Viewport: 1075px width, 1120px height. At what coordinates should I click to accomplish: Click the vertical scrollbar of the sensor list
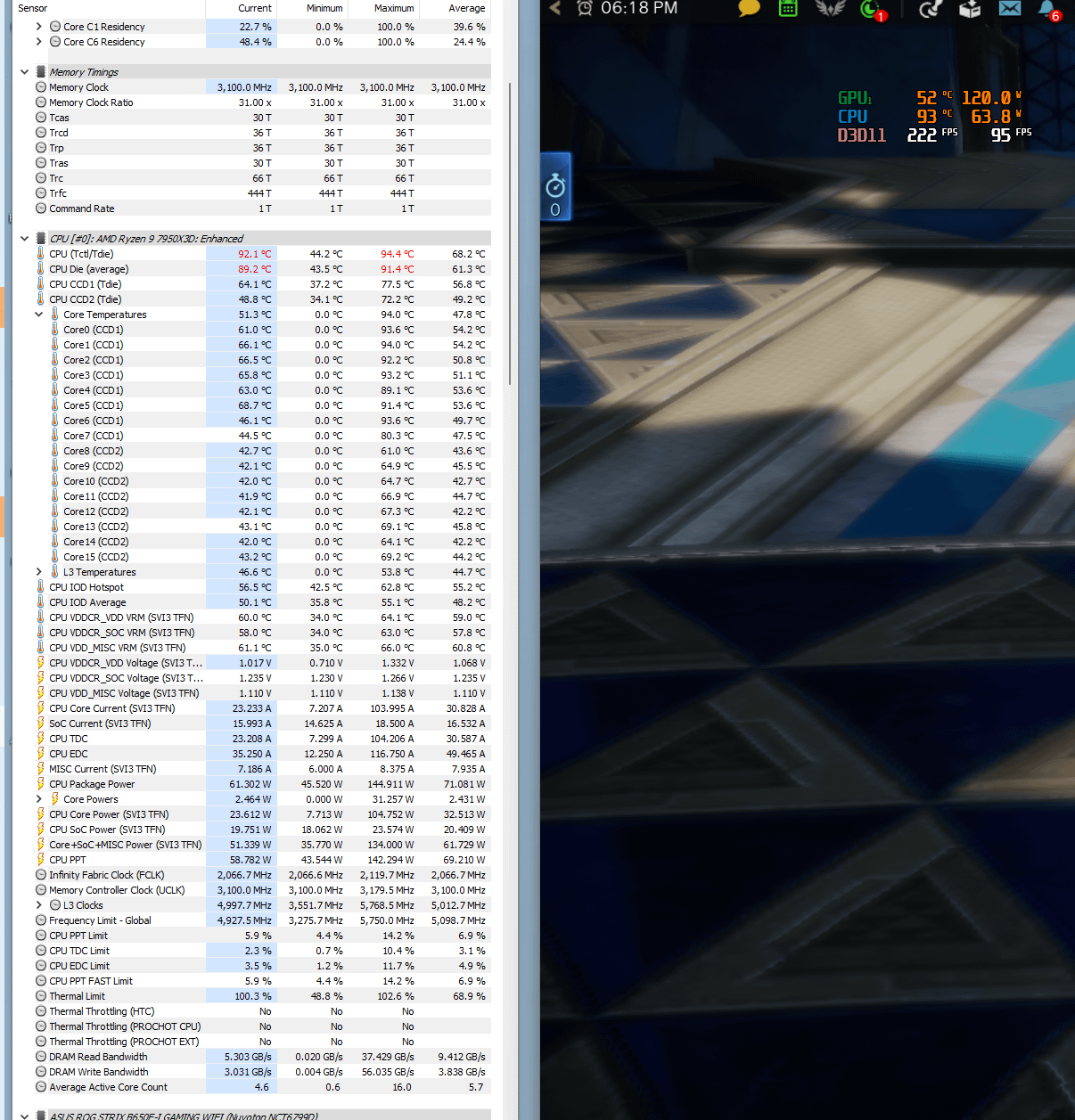510,233
